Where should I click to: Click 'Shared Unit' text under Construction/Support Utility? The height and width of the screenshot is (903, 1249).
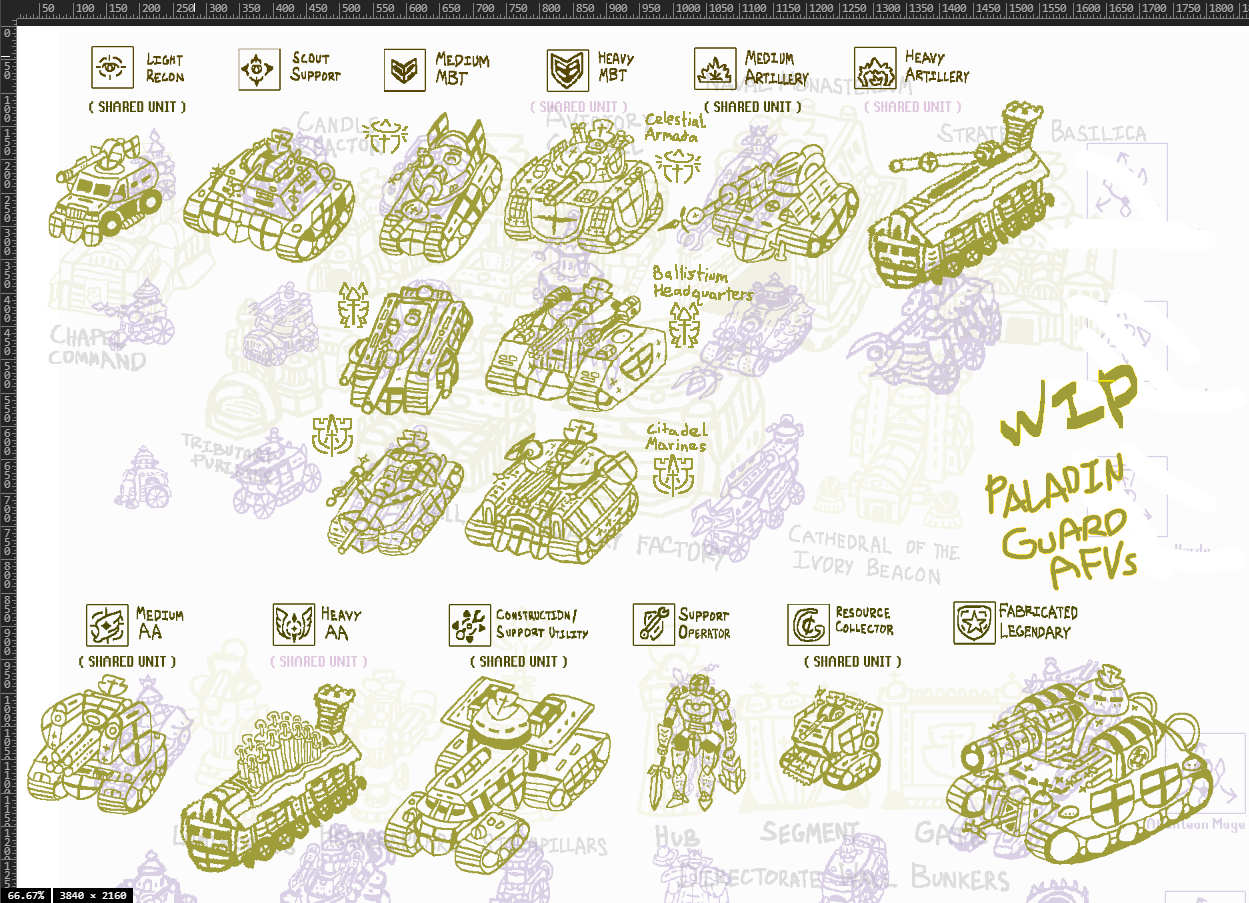click(x=519, y=662)
